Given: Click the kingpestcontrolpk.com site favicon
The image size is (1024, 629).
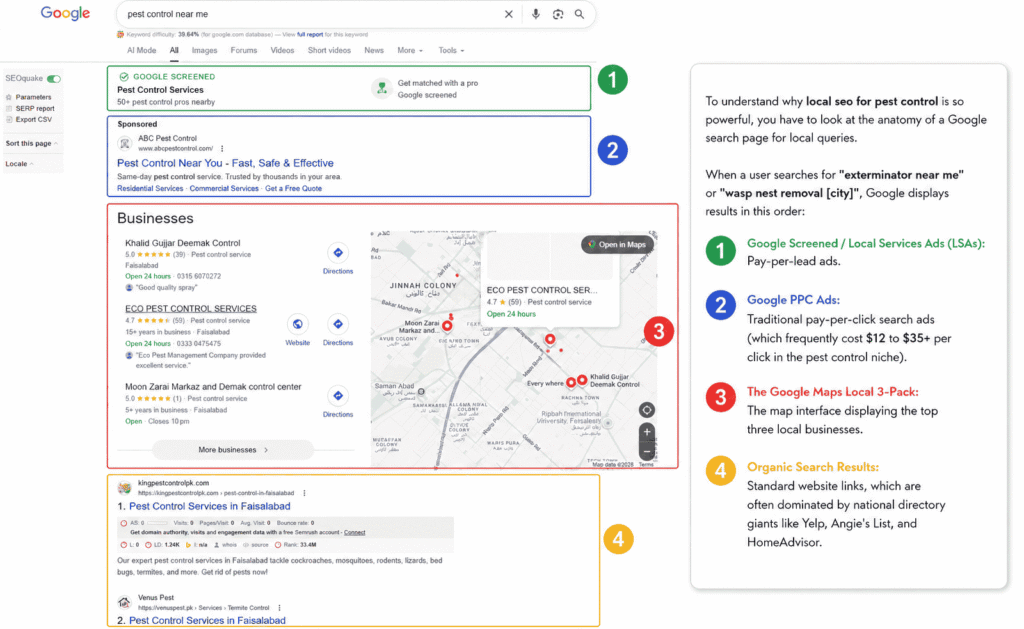Looking at the screenshot, I should click(x=124, y=488).
